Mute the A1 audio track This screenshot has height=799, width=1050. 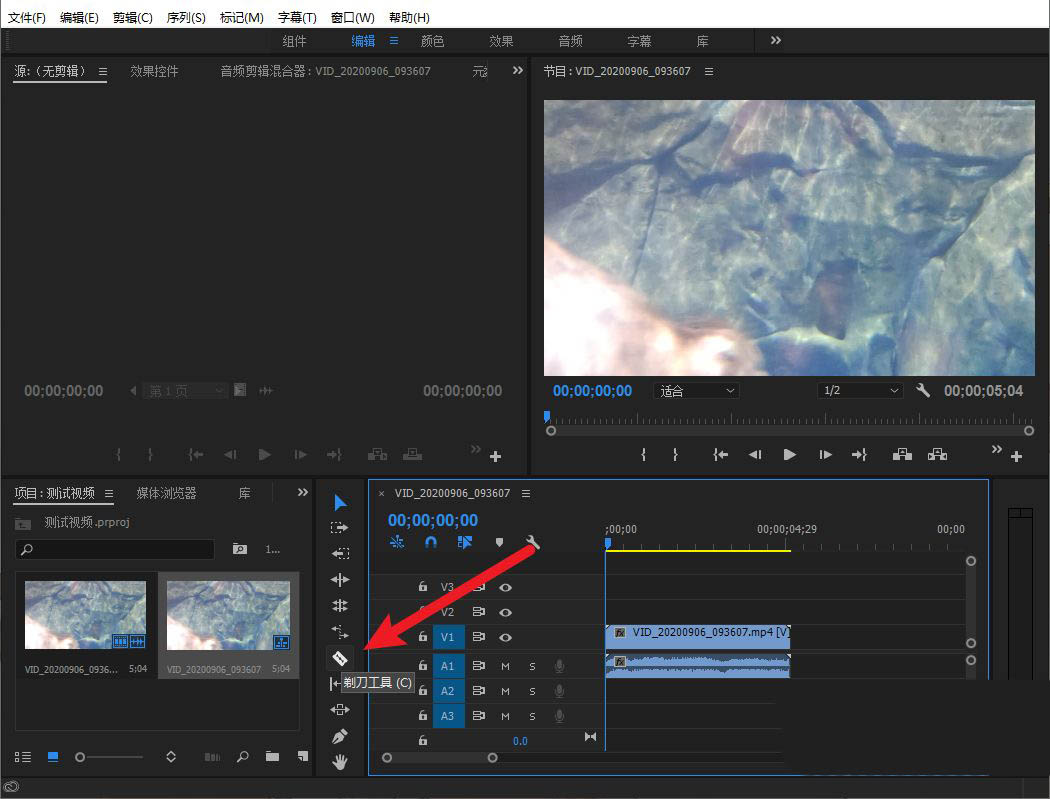click(x=505, y=665)
